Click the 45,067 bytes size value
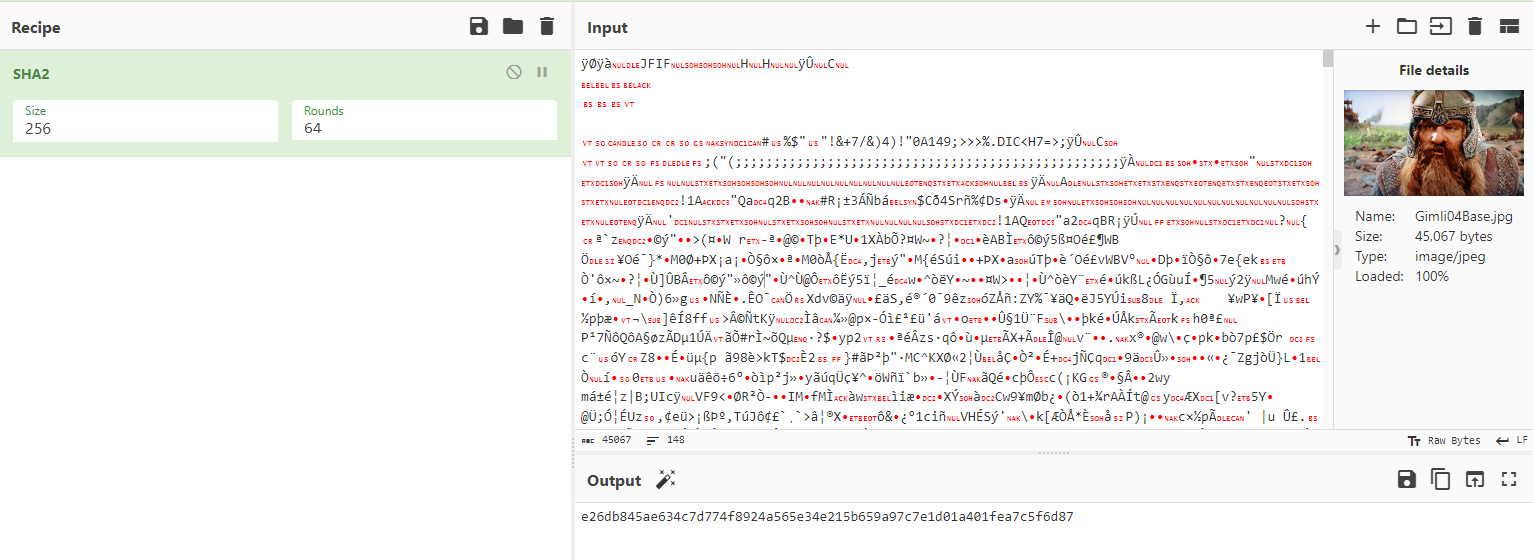This screenshot has height=560, width=1533. pos(1455,236)
